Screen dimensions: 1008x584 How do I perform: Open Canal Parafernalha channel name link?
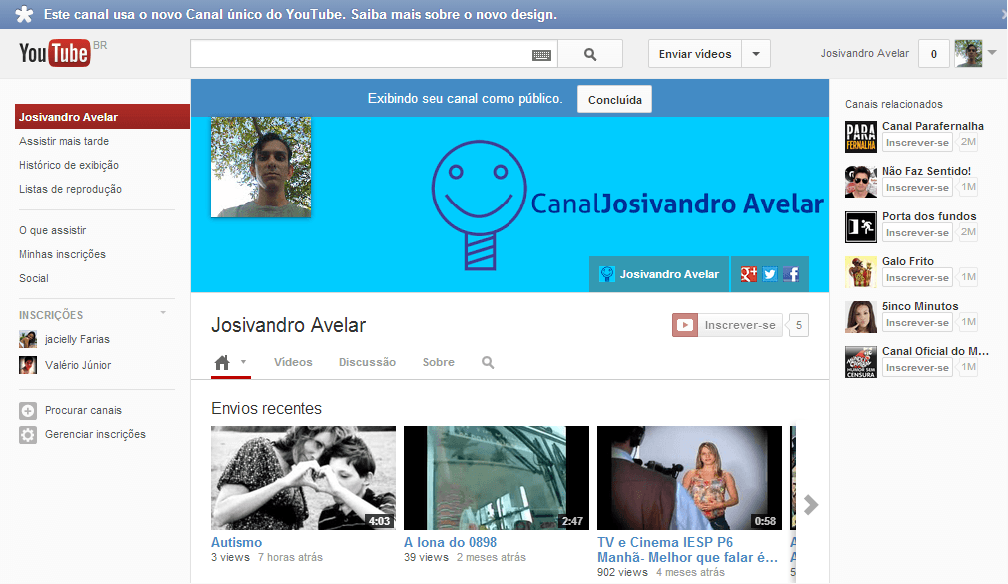pyautogui.click(x=933, y=126)
